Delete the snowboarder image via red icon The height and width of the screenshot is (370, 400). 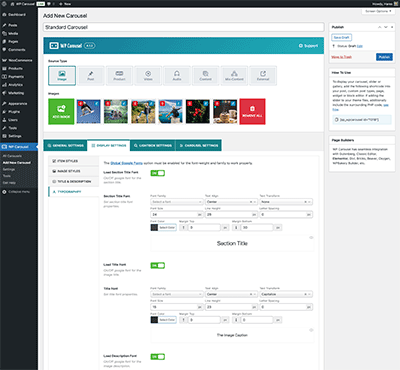(x=80, y=103)
